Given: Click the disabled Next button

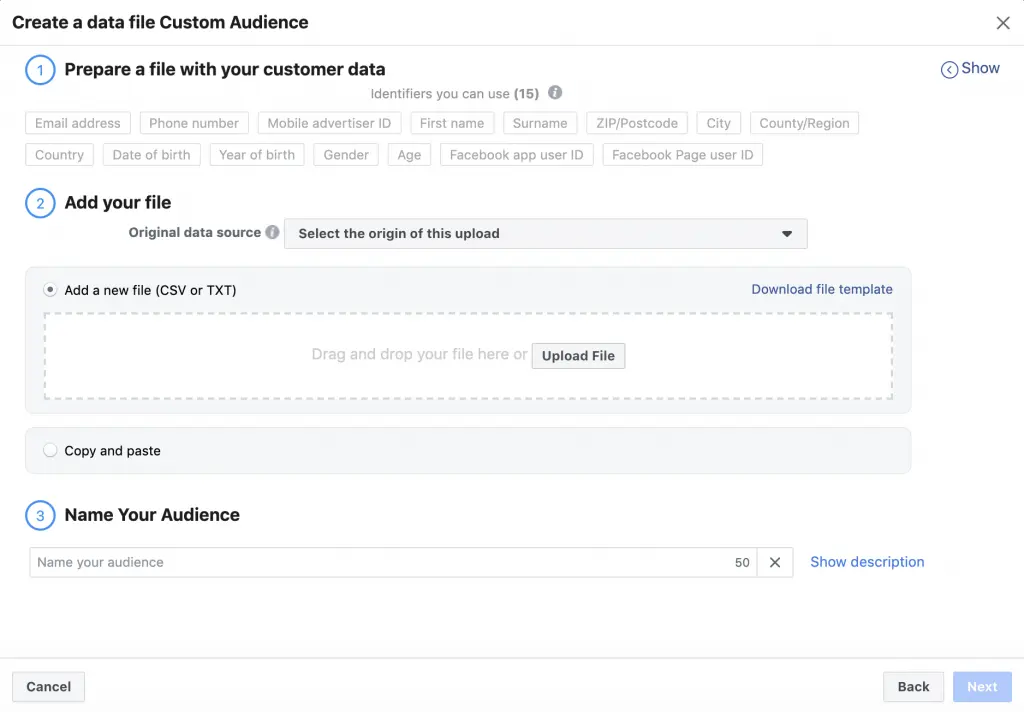Looking at the screenshot, I should [981, 686].
